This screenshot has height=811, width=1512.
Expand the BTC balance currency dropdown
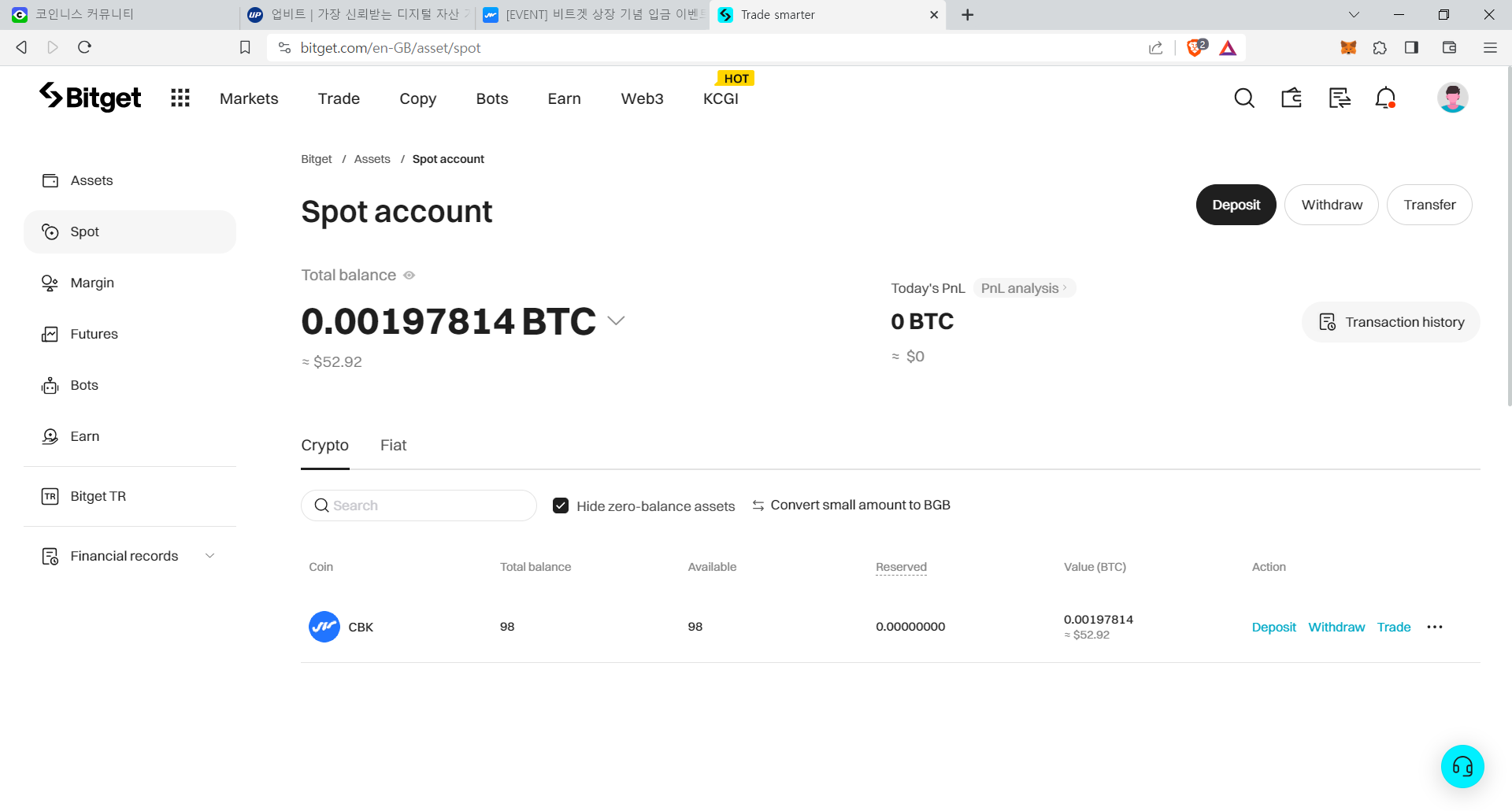(617, 321)
